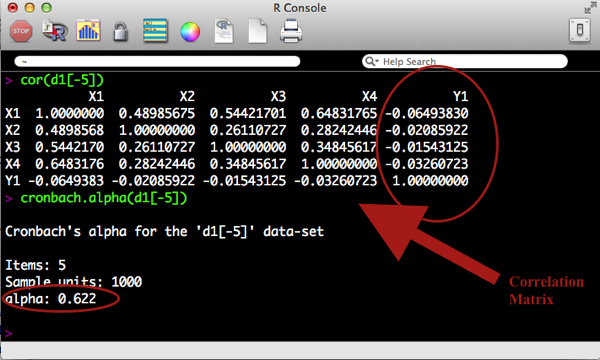The width and height of the screenshot is (600, 360).
Task: Click the printer icon
Action: click(291, 31)
